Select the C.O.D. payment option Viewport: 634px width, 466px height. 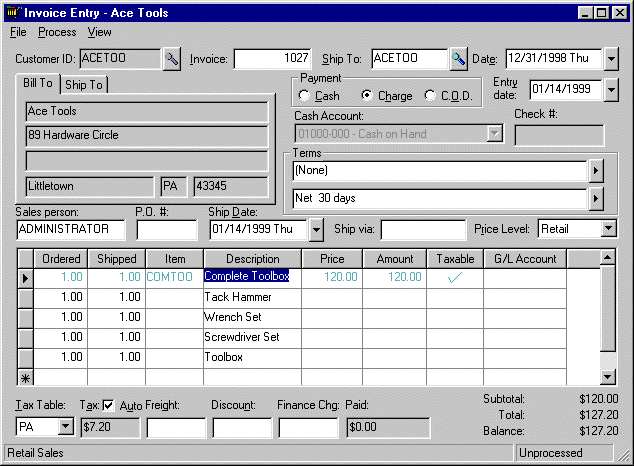pos(431,96)
